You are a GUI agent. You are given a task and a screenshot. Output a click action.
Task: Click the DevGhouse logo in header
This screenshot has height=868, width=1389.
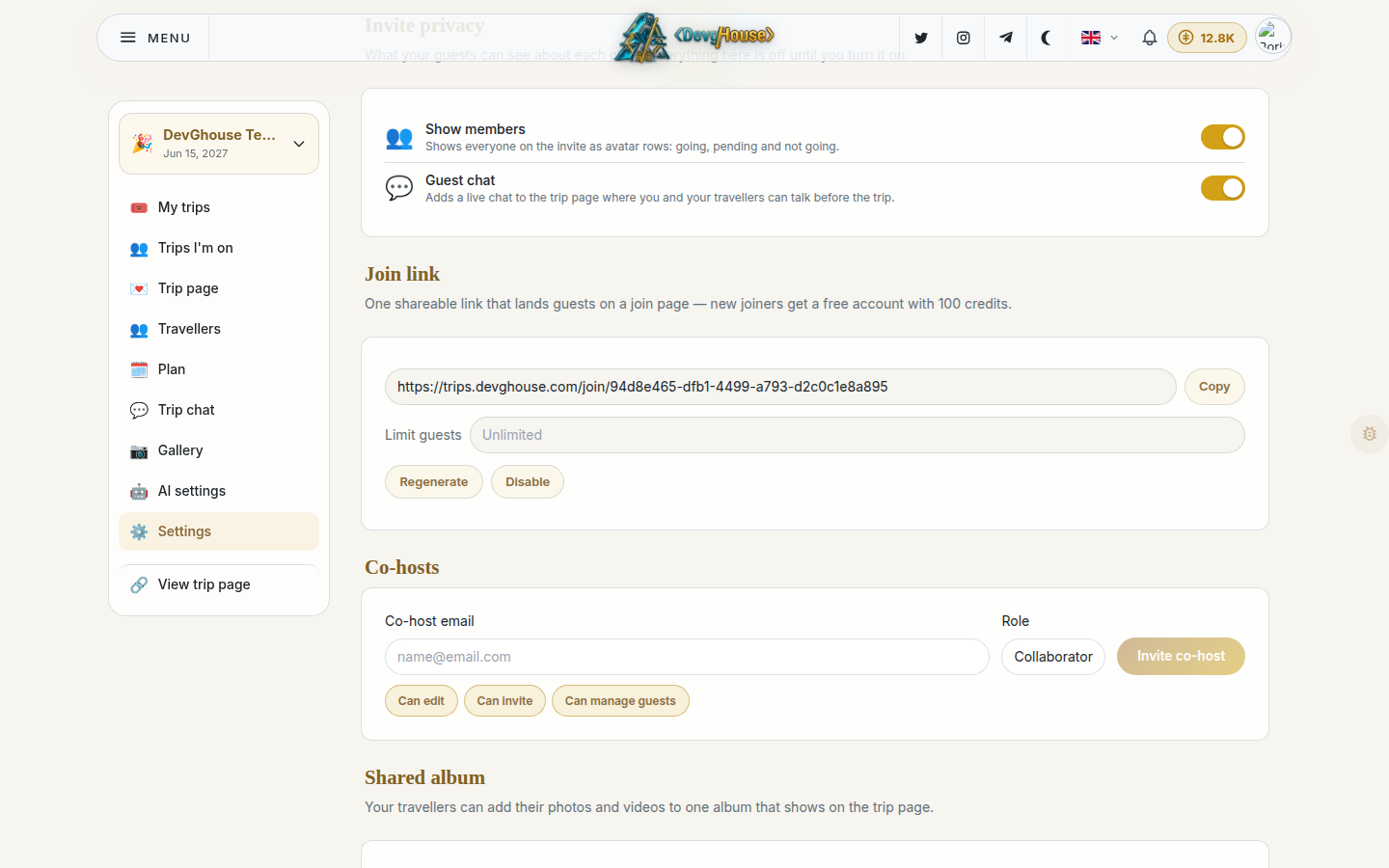click(x=694, y=38)
